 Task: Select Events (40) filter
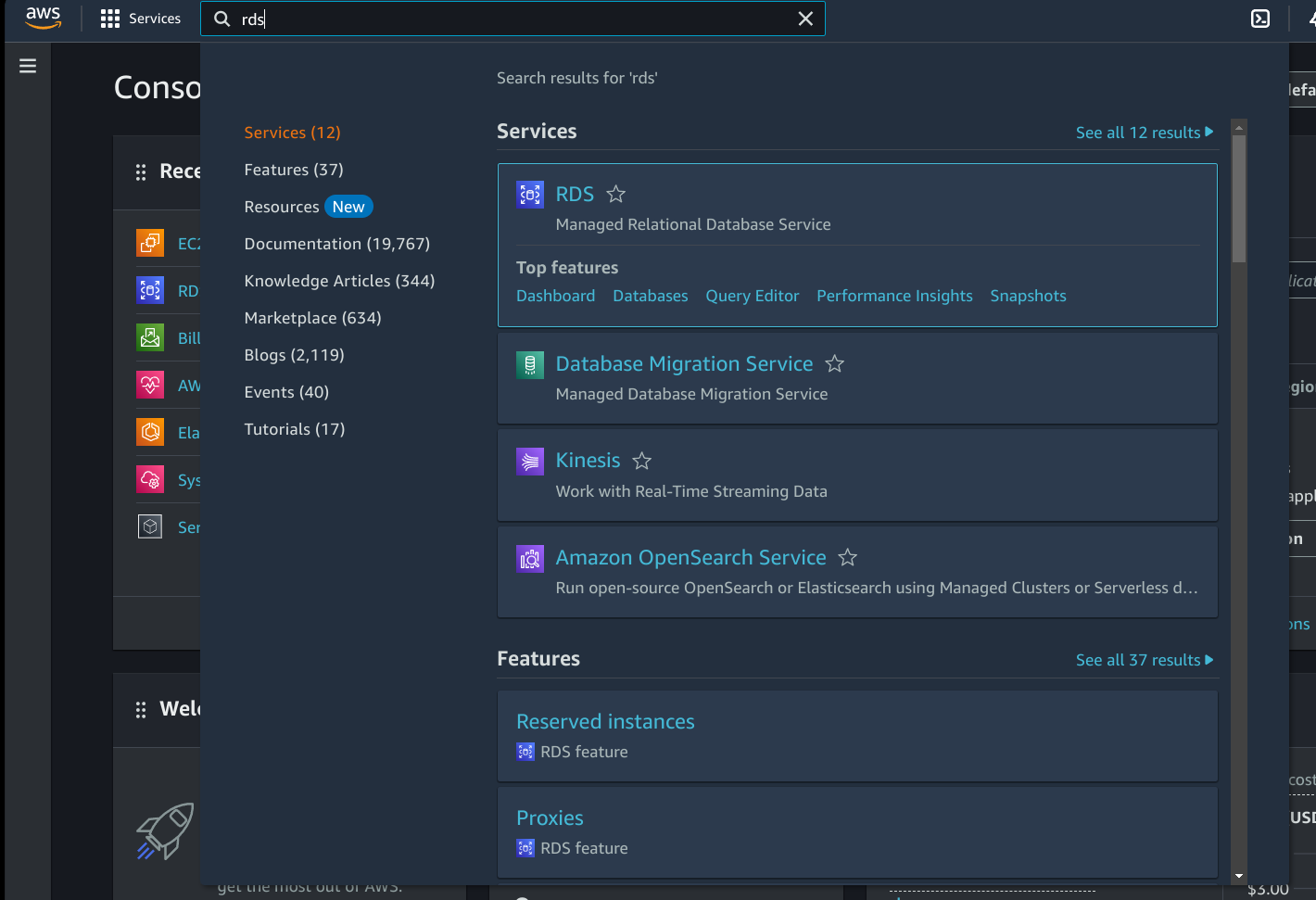[x=286, y=392]
